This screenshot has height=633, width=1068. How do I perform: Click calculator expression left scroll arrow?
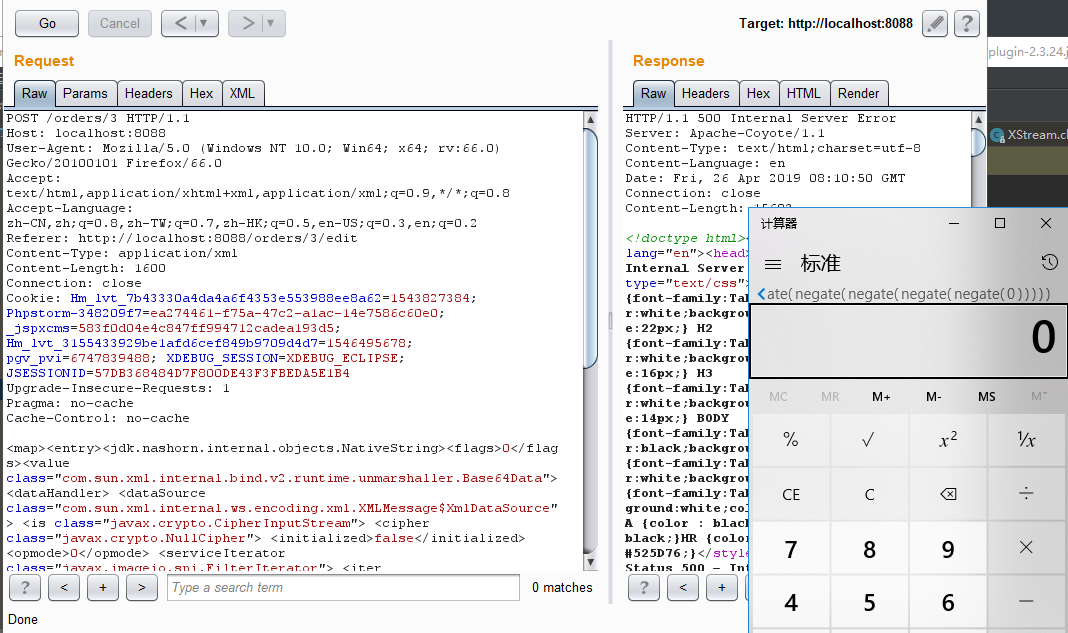[761, 294]
